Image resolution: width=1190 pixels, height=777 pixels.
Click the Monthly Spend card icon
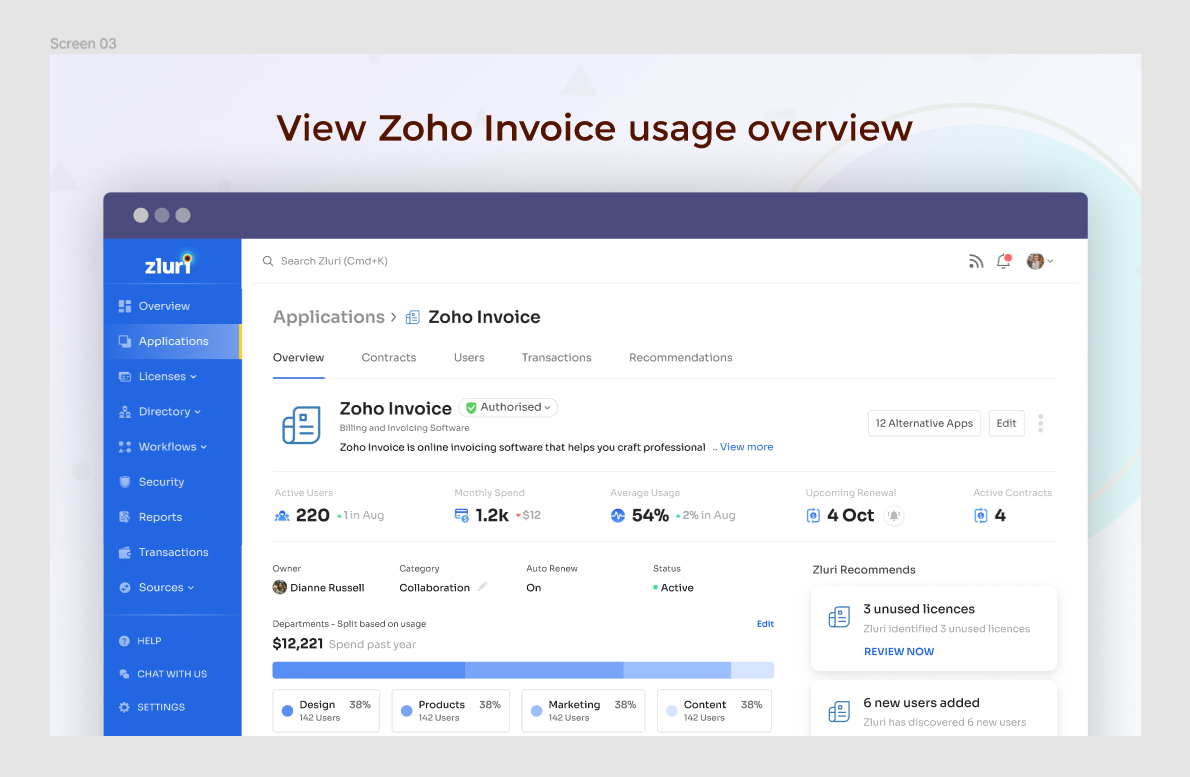461,516
